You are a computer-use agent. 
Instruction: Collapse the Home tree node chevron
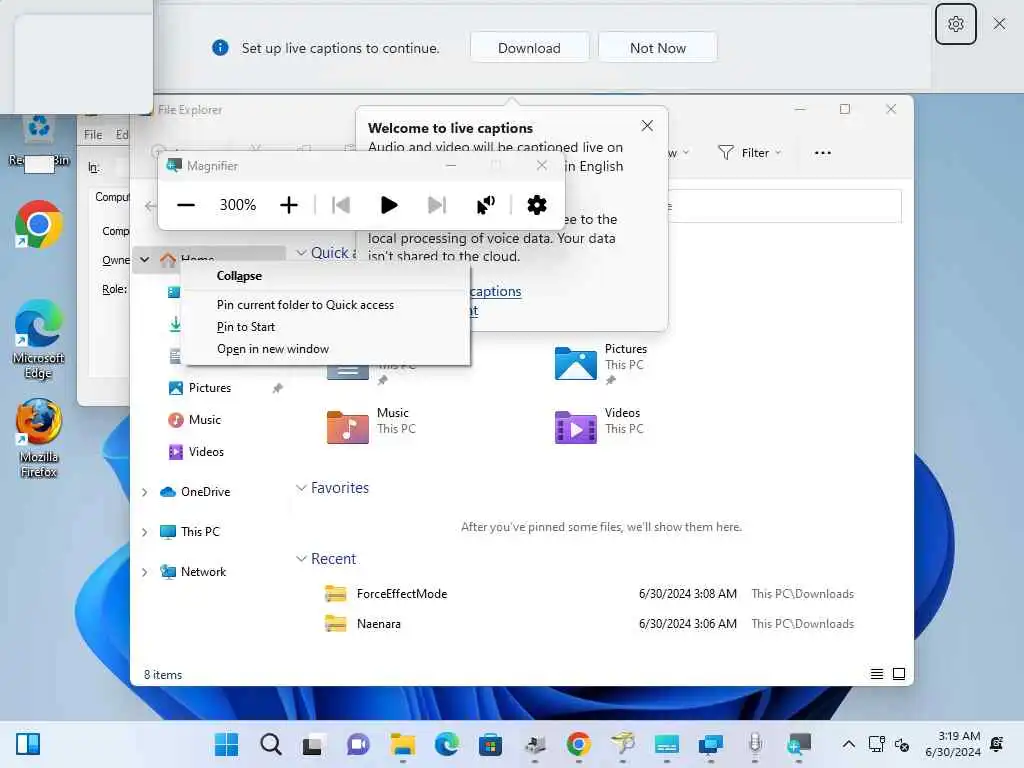tap(144, 260)
